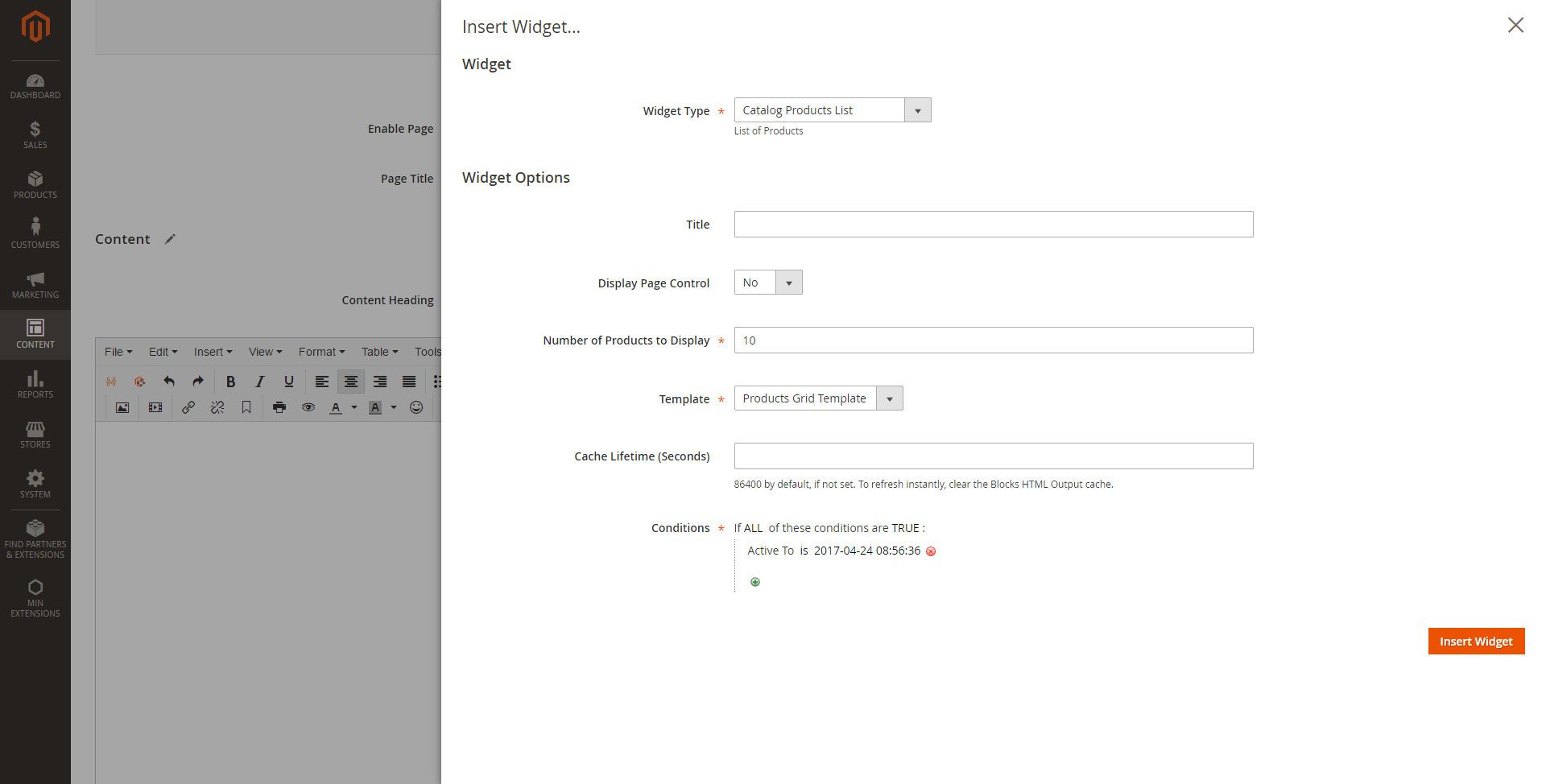The height and width of the screenshot is (784, 1546).
Task: Toggle bold formatting in the editor
Action: coord(231,382)
